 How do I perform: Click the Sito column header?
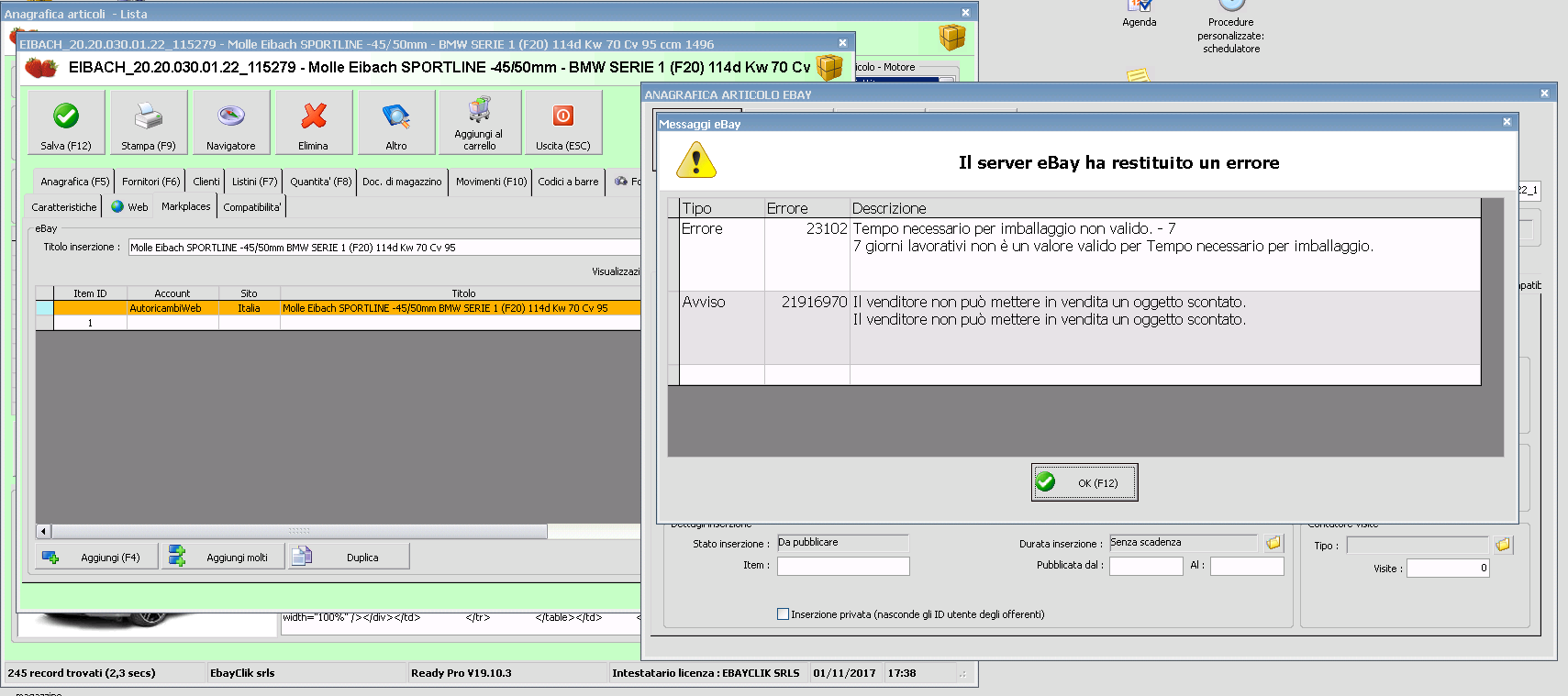[249, 293]
